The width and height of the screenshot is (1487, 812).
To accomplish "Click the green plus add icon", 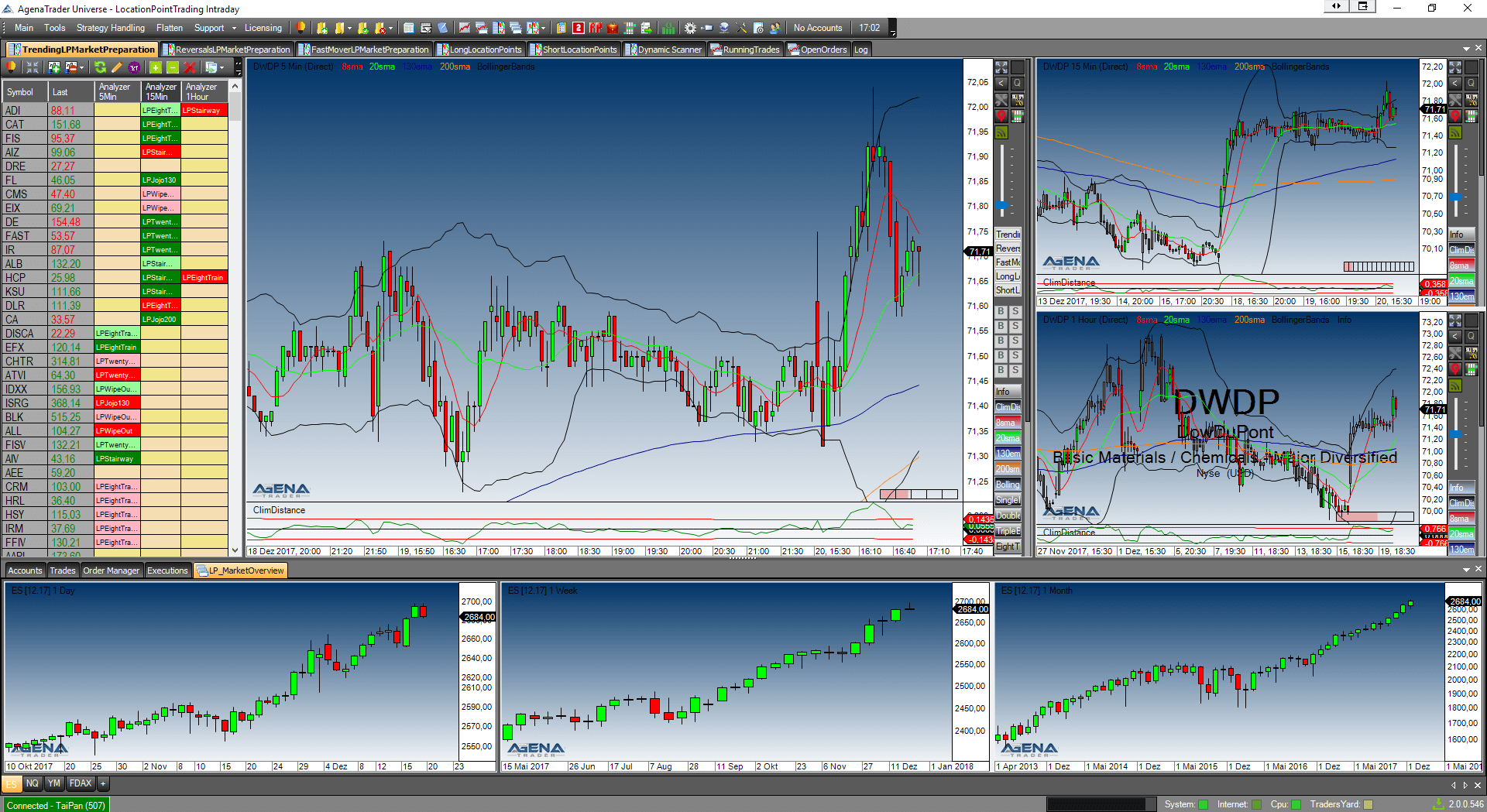I will tap(156, 67).
